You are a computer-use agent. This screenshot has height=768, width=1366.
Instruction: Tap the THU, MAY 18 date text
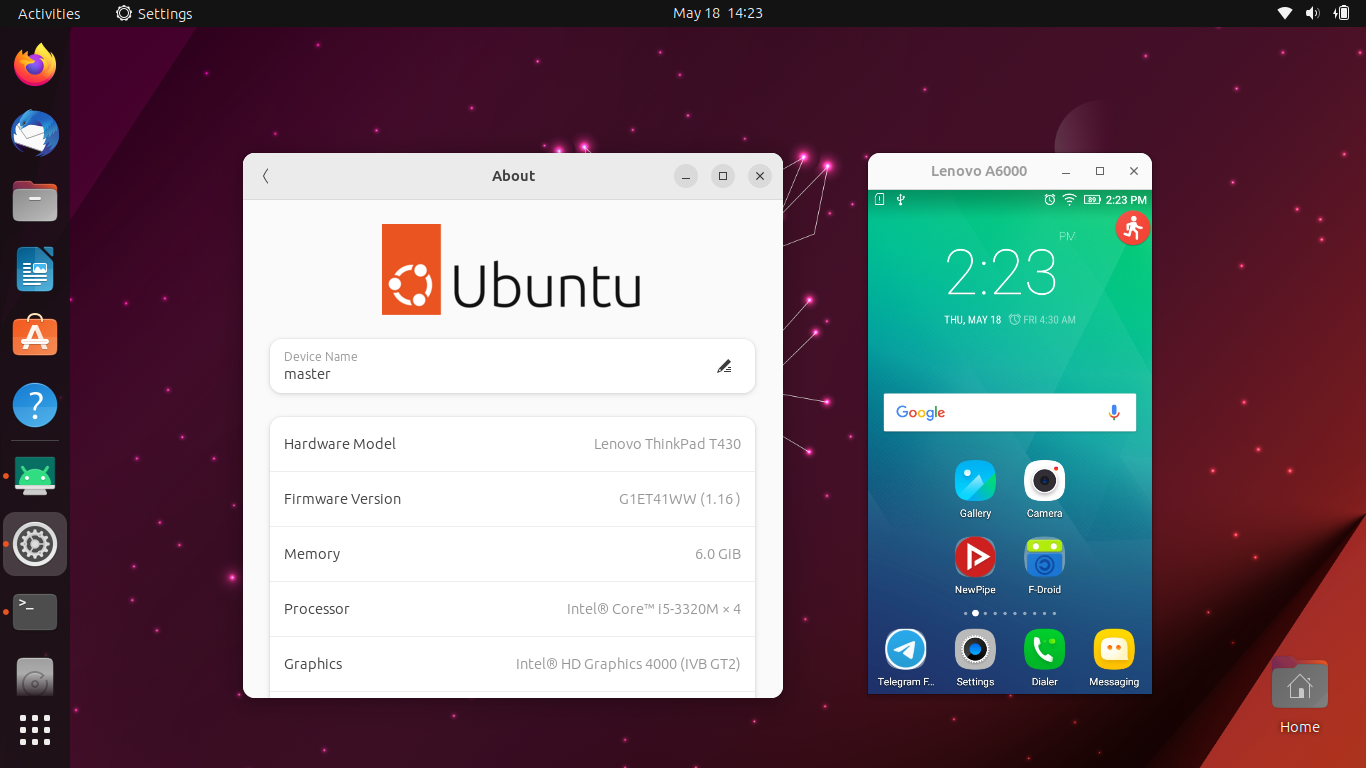[973, 320]
